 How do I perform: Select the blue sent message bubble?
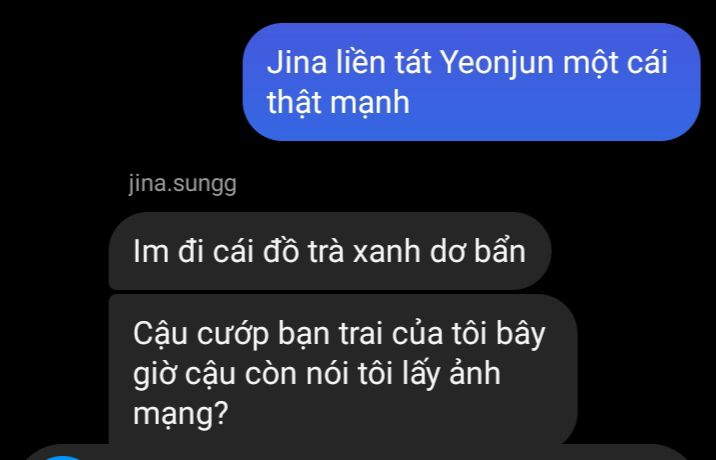[471, 82]
